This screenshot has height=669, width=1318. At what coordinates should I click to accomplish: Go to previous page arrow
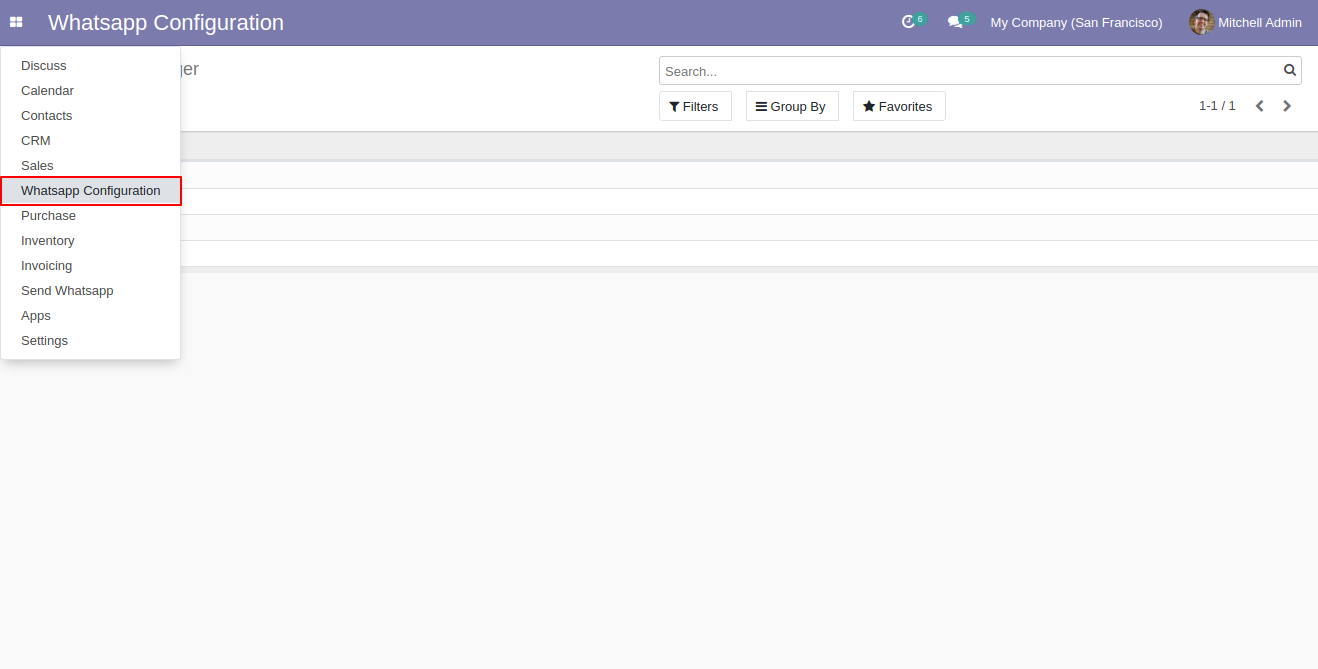point(1260,106)
